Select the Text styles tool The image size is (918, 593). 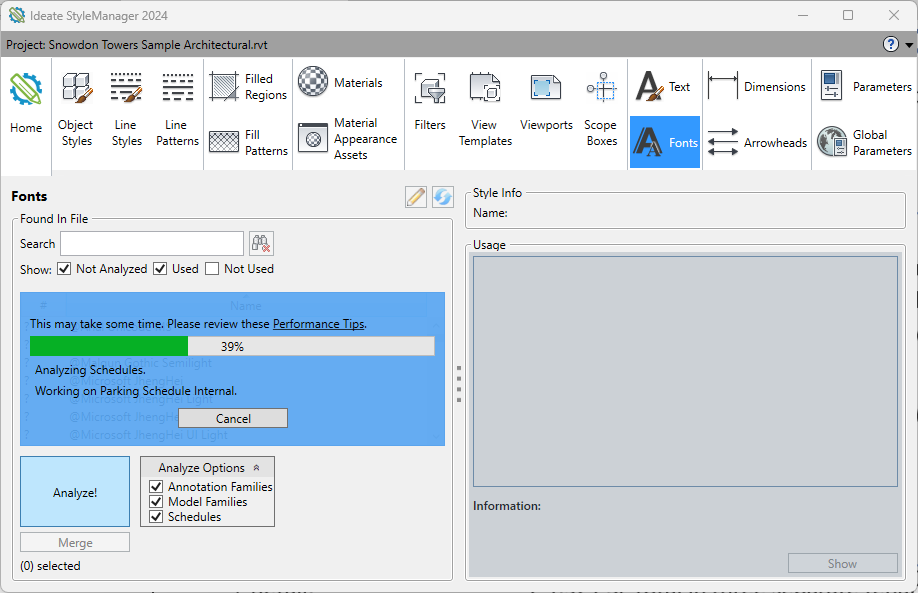[664, 87]
